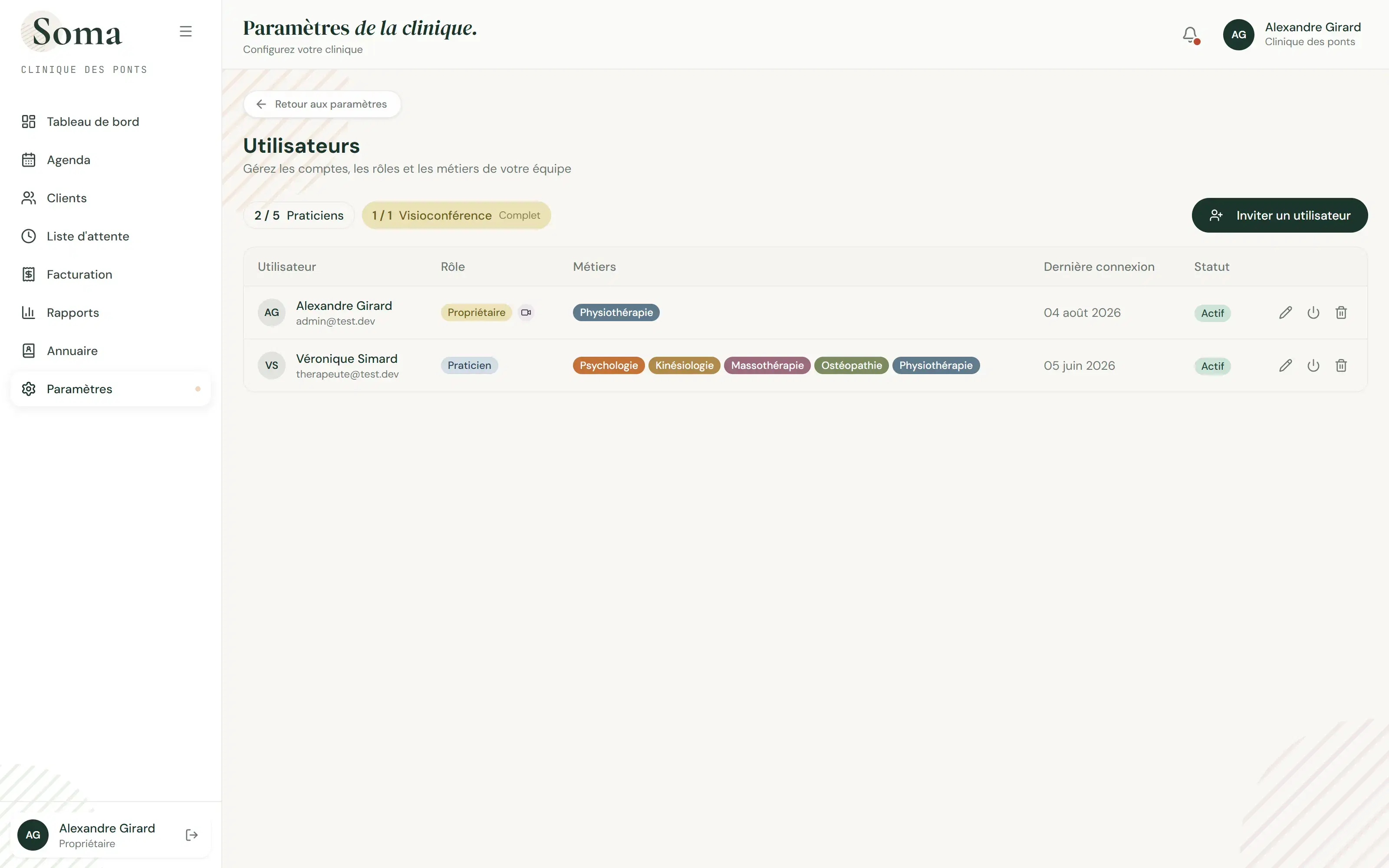
Task: Click the Annuaire contact book icon
Action: tap(29, 351)
